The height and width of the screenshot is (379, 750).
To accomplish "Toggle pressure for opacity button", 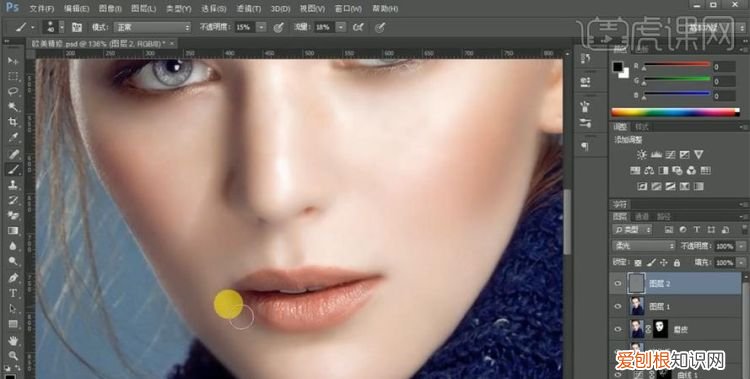I will click(278, 27).
